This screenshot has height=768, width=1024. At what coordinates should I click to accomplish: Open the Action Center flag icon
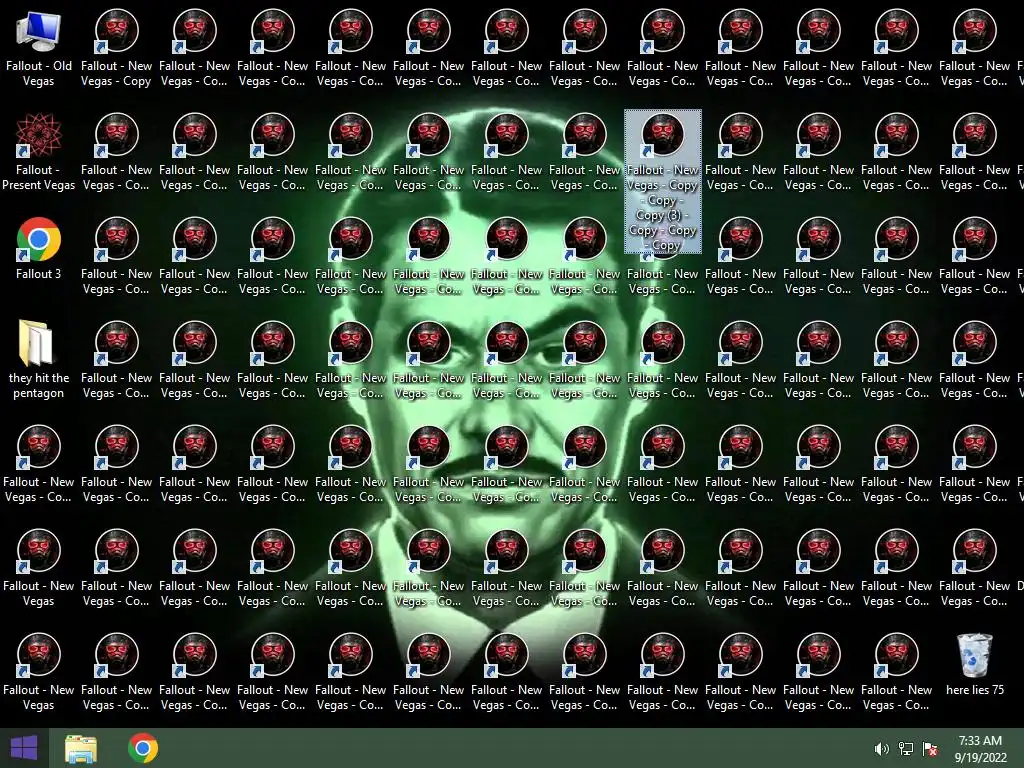pos(930,749)
